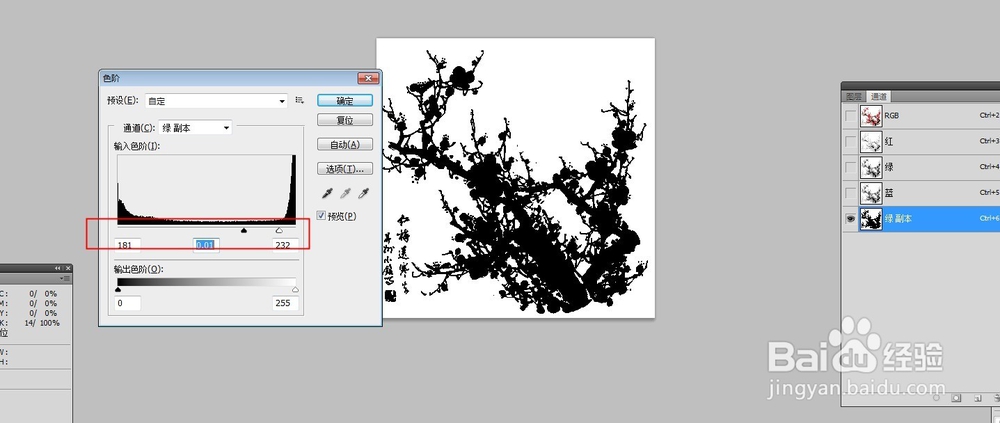Switch to the 图层 layers tab
Image resolution: width=1000 pixels, height=423 pixels.
(854, 97)
